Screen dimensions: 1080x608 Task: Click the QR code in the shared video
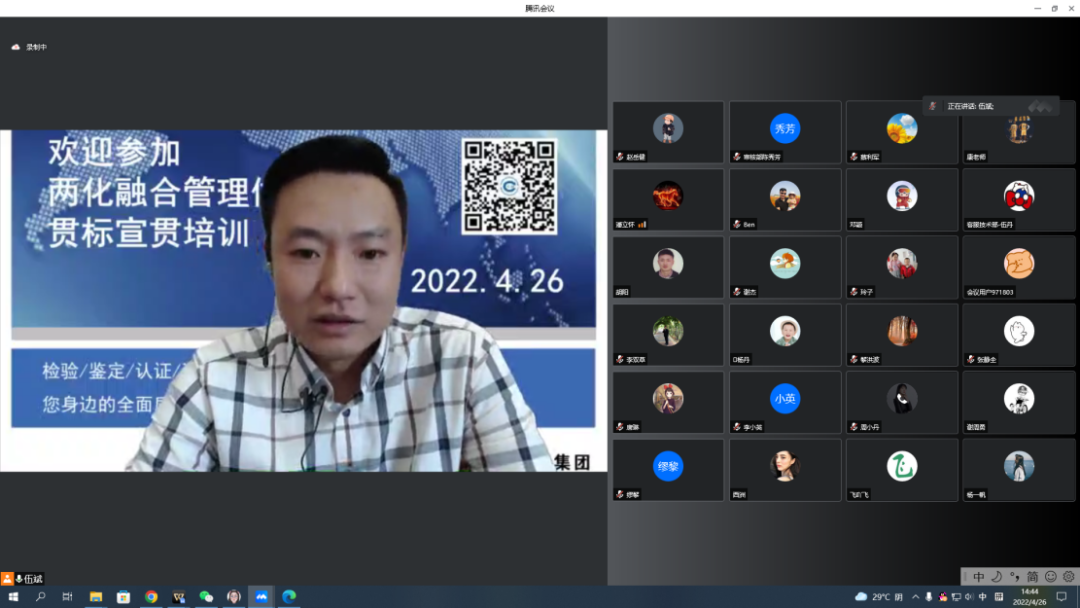pyautogui.click(x=509, y=186)
